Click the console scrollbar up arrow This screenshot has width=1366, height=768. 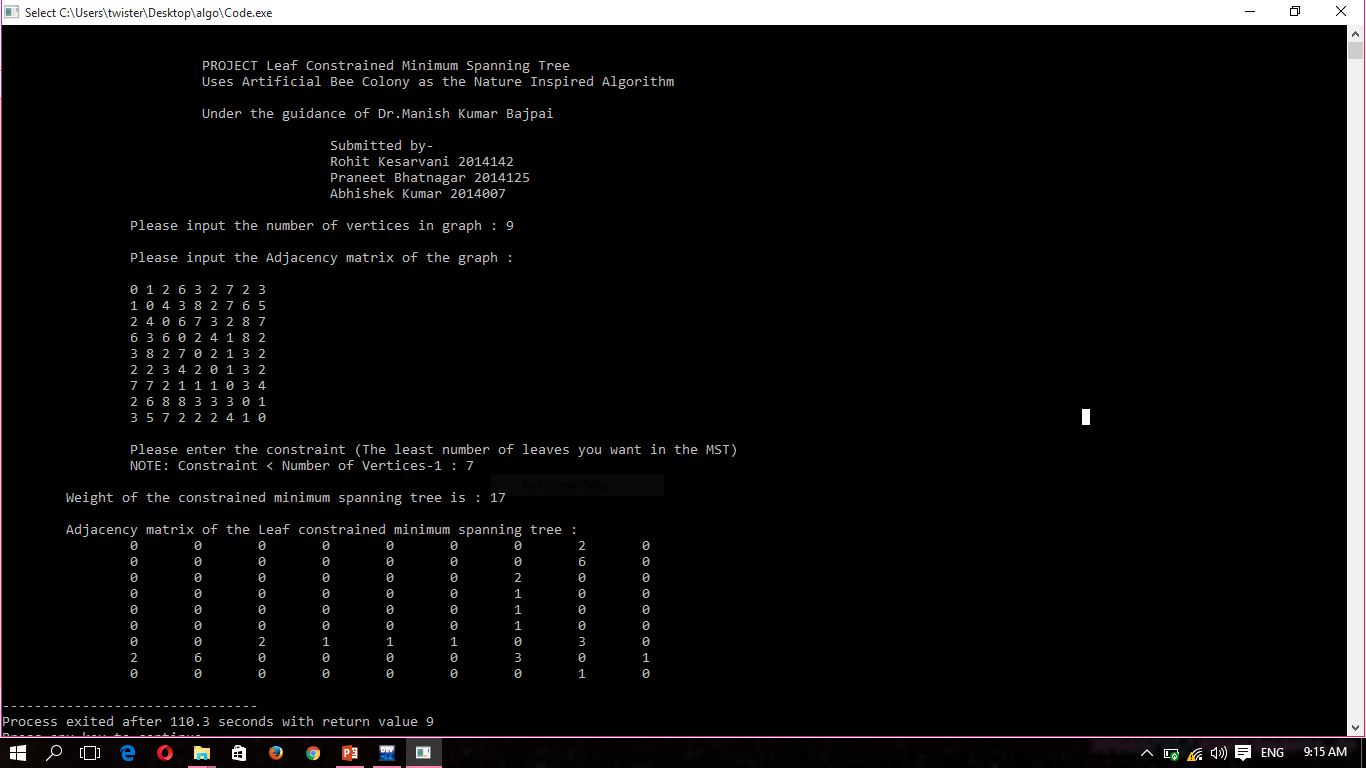[x=1355, y=33]
